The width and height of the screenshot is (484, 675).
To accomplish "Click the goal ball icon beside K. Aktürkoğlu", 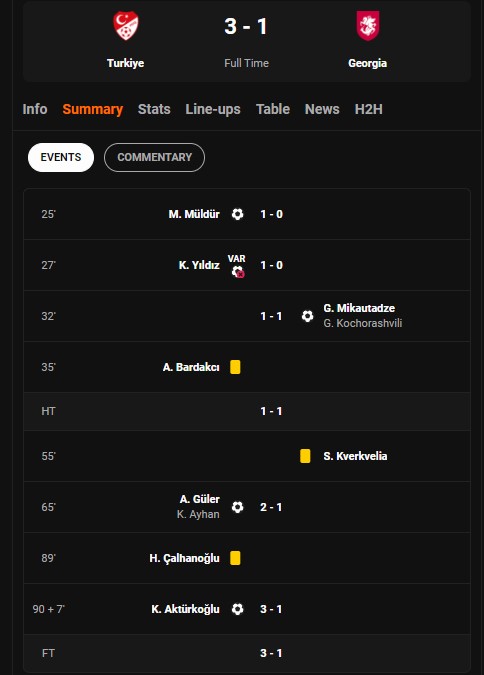I will click(x=237, y=609).
